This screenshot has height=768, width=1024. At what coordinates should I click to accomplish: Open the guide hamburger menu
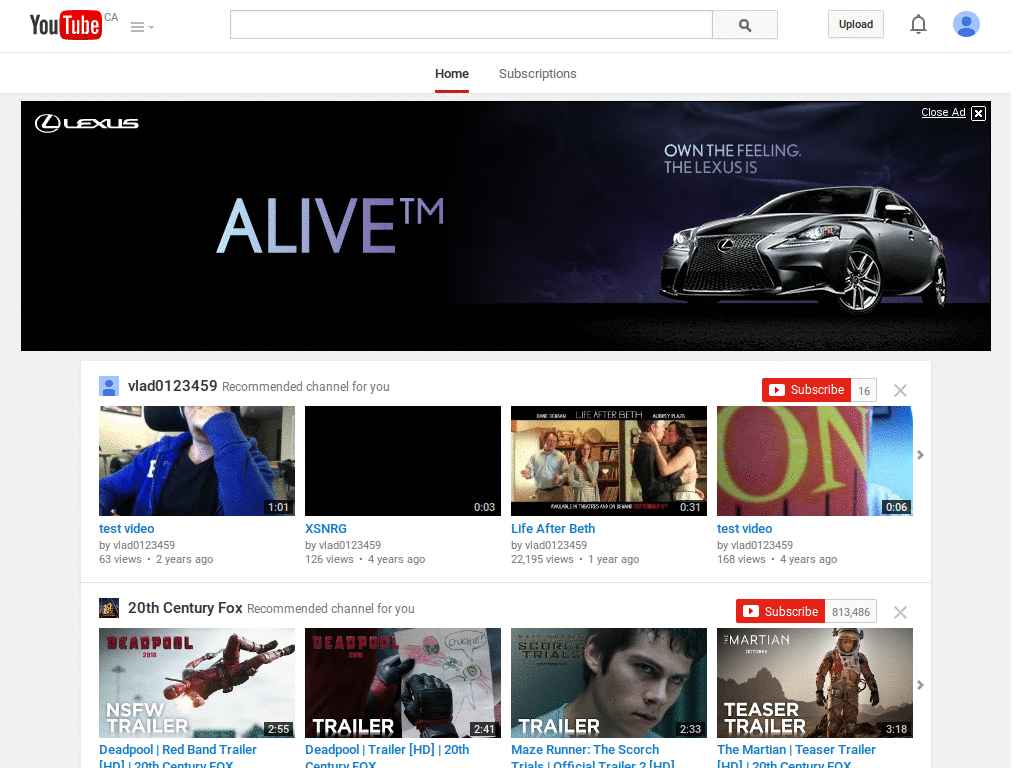click(142, 27)
